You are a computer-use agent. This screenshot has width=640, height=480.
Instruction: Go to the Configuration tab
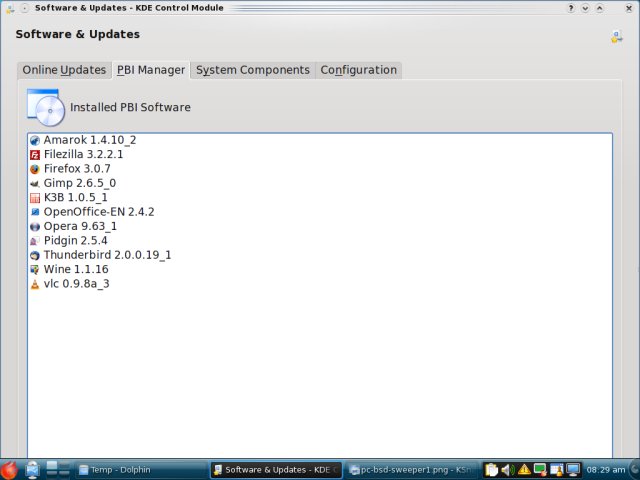click(358, 70)
